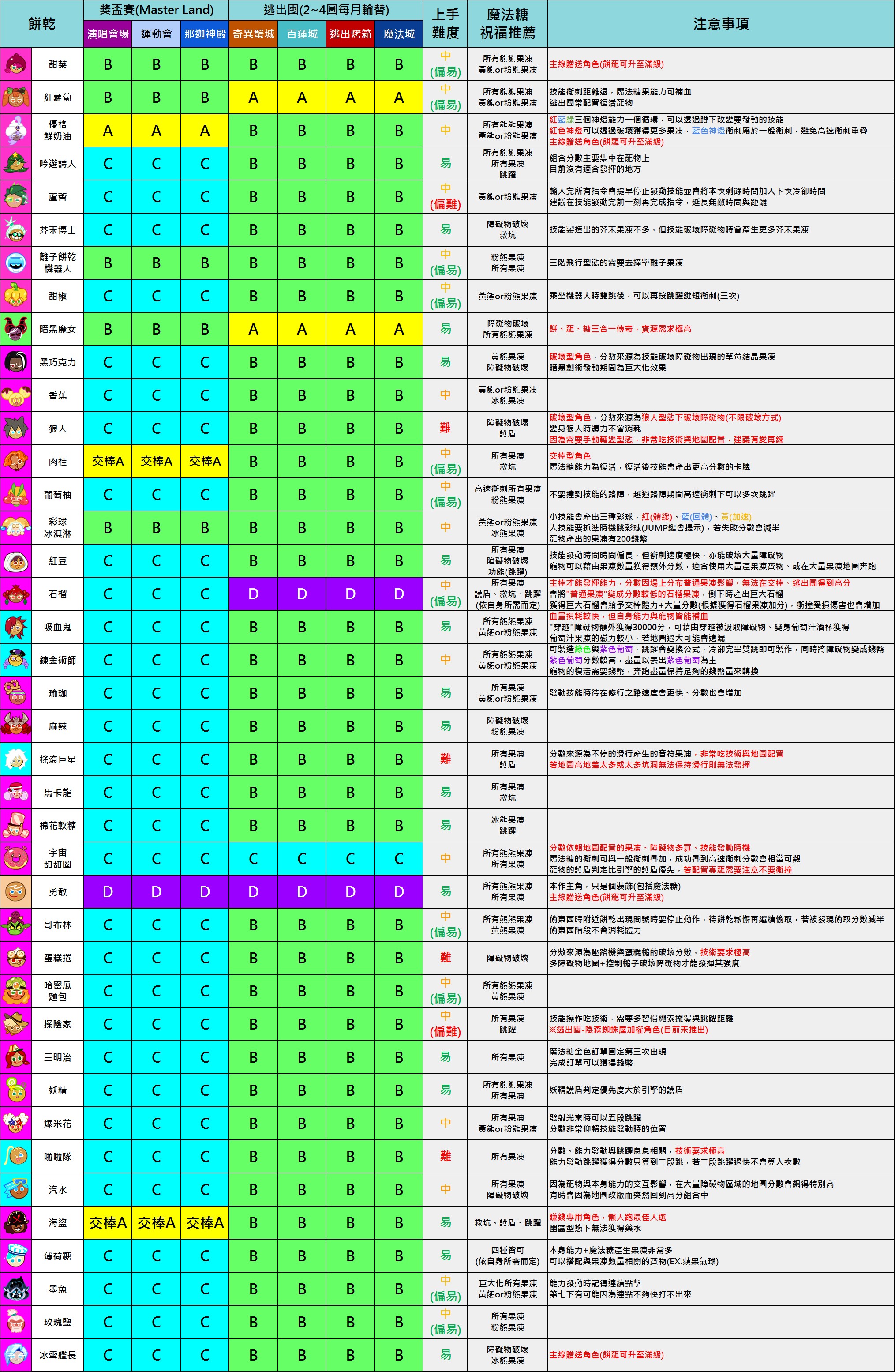Click the 暗黑魔女 cookie portrait

click(16, 329)
